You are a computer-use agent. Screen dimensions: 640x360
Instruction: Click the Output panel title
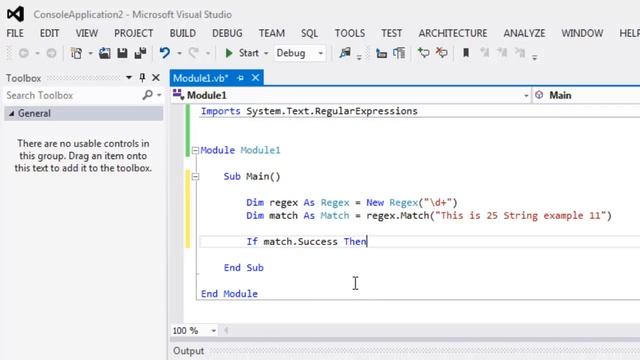(x=188, y=351)
